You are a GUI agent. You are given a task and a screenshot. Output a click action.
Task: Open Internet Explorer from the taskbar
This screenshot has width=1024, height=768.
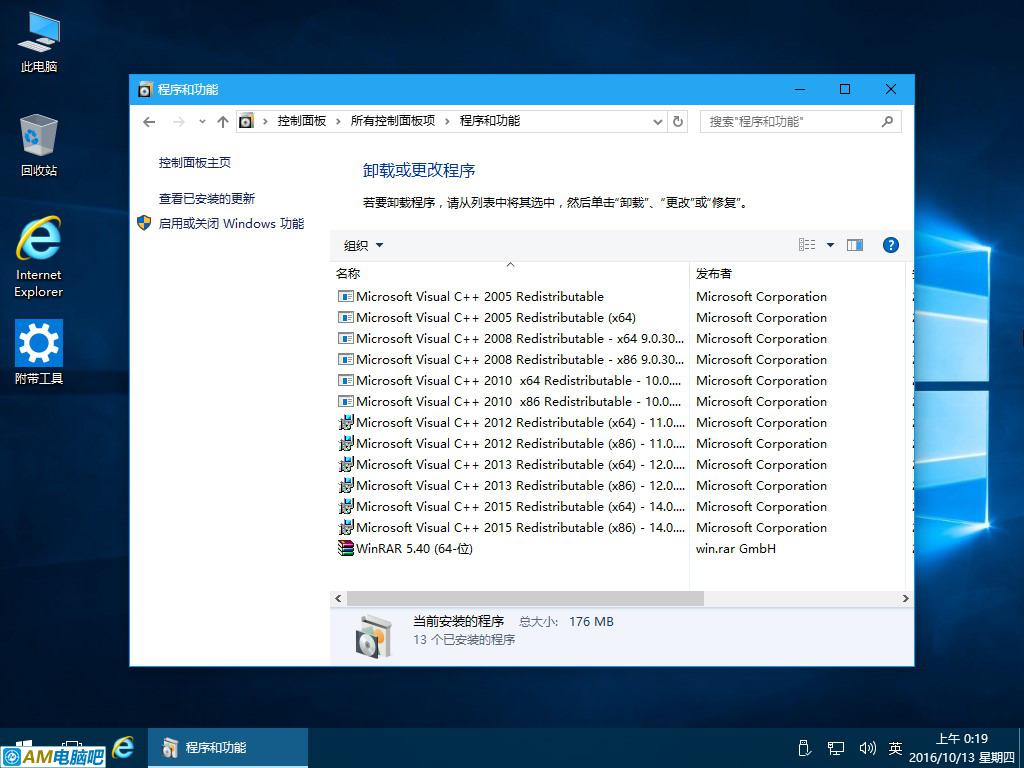tap(123, 747)
